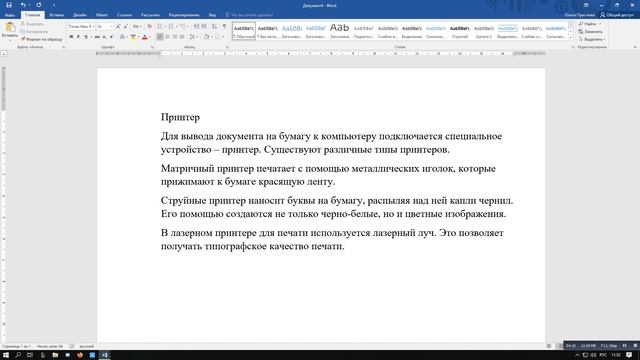Decrease the font size
640x360 pixels.
(126, 27)
